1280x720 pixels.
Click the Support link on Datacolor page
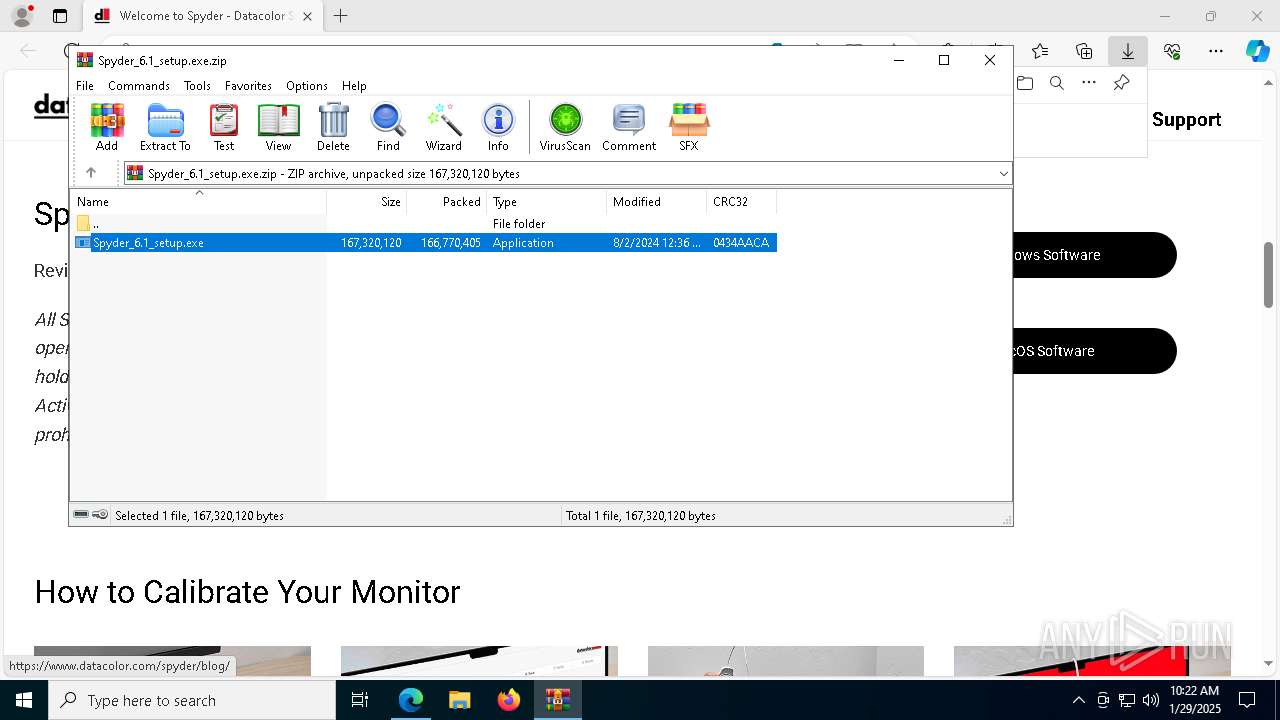pyautogui.click(x=1186, y=120)
